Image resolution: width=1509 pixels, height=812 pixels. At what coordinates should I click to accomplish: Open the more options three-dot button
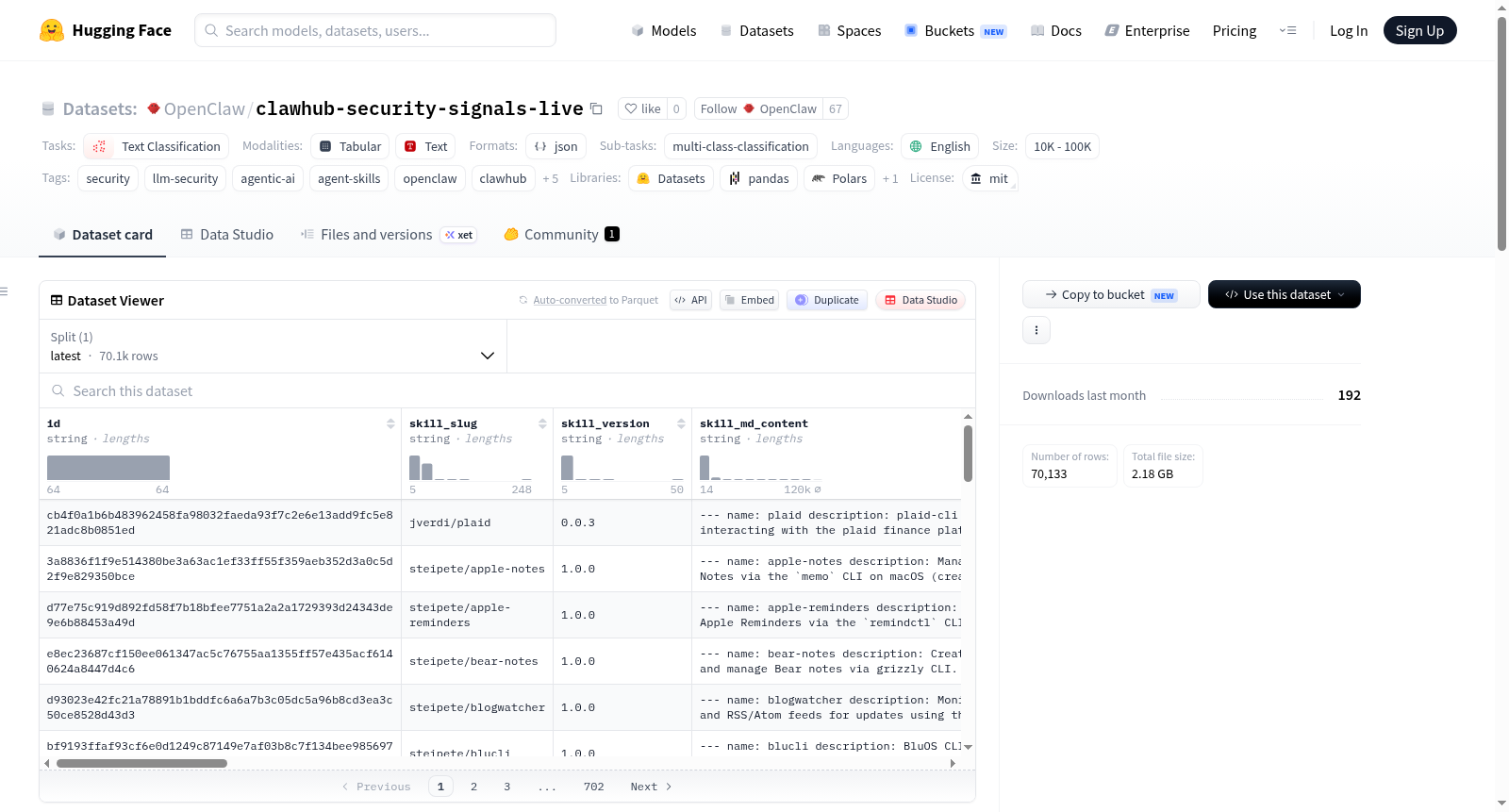(1036, 330)
